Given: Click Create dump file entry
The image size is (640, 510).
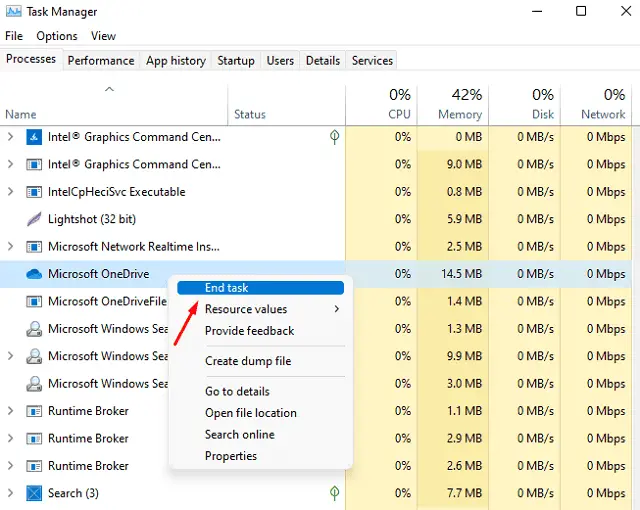Looking at the screenshot, I should pos(248,361).
